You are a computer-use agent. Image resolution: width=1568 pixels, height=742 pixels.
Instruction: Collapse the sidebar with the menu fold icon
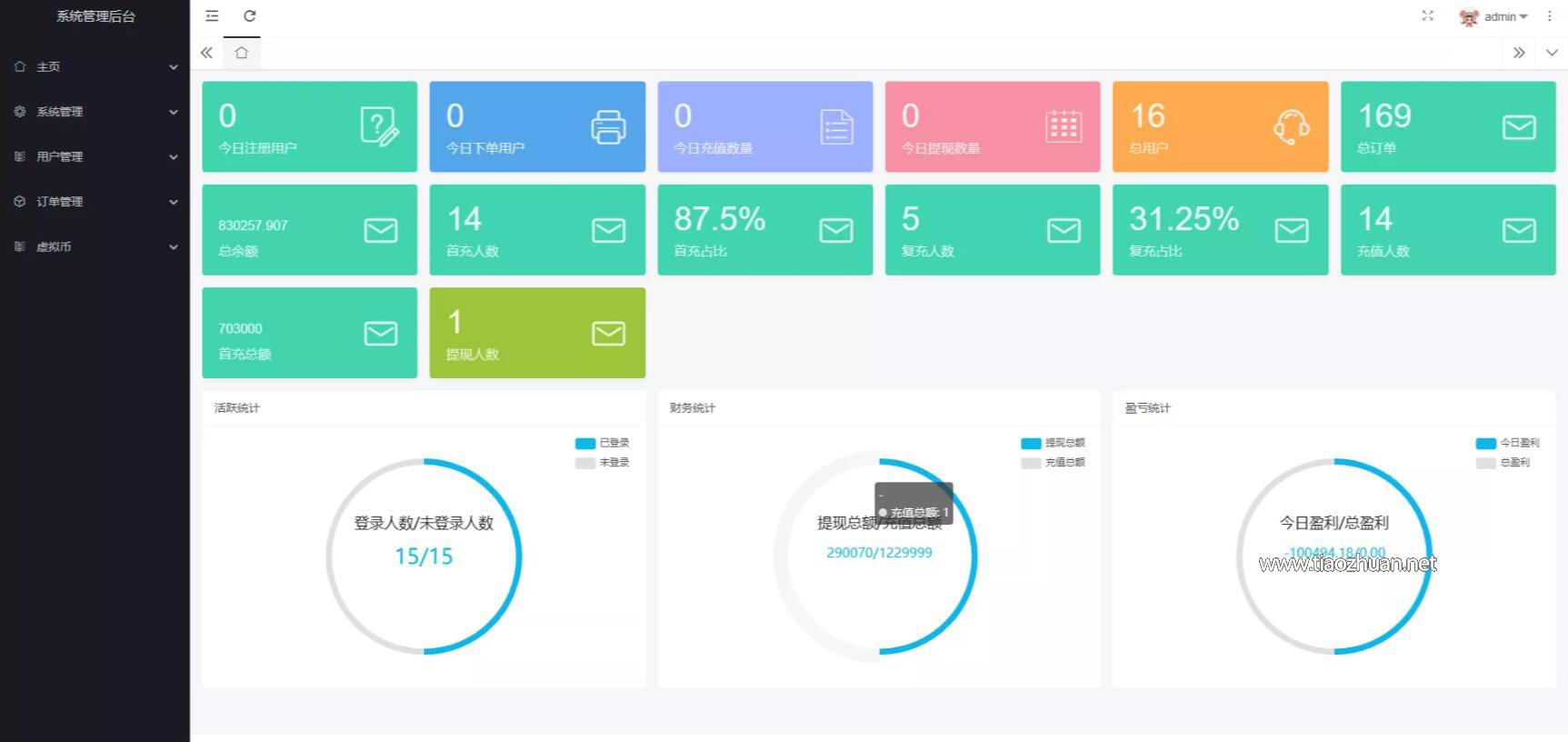click(212, 16)
